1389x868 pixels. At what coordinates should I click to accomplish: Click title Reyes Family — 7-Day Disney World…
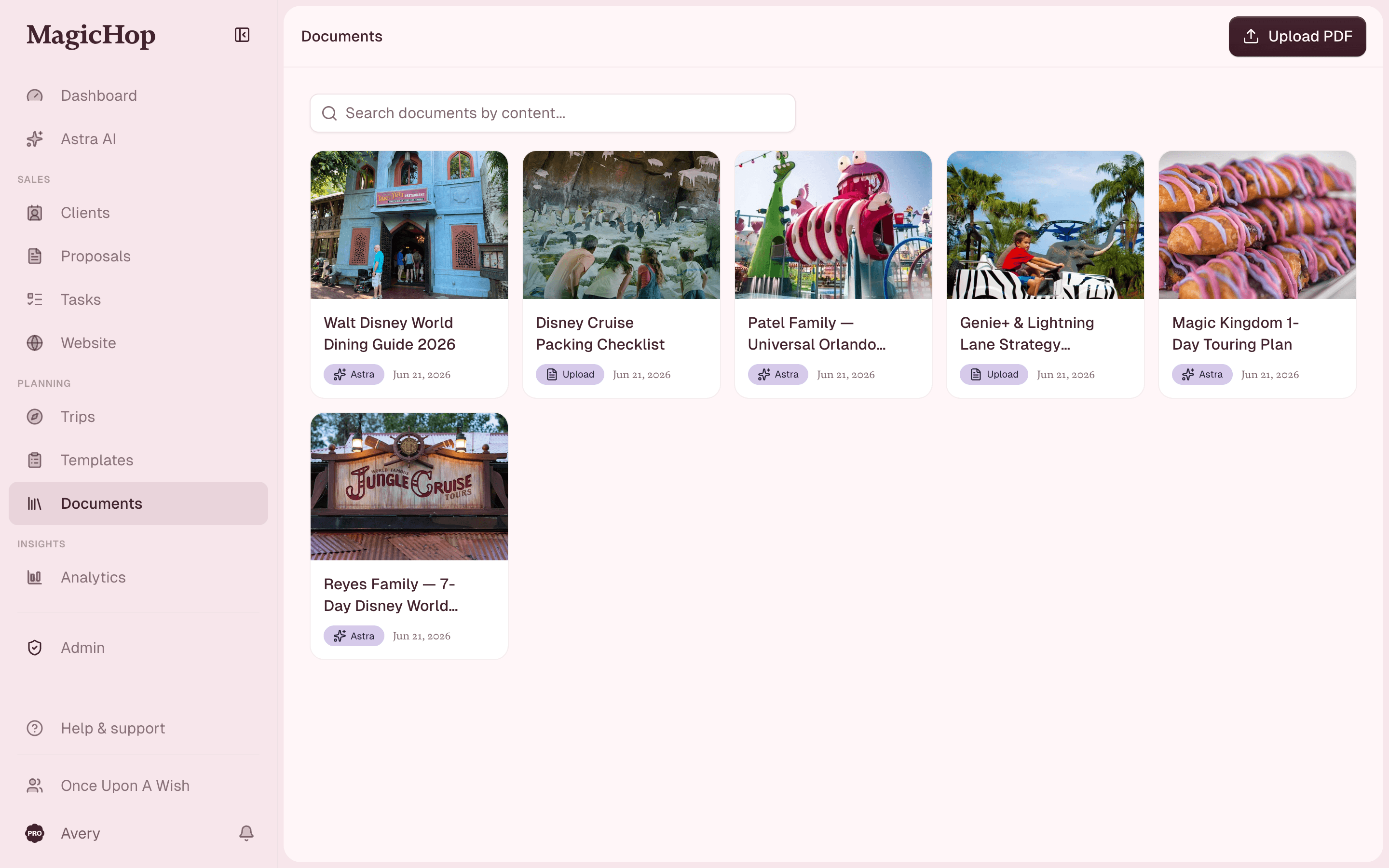(391, 595)
